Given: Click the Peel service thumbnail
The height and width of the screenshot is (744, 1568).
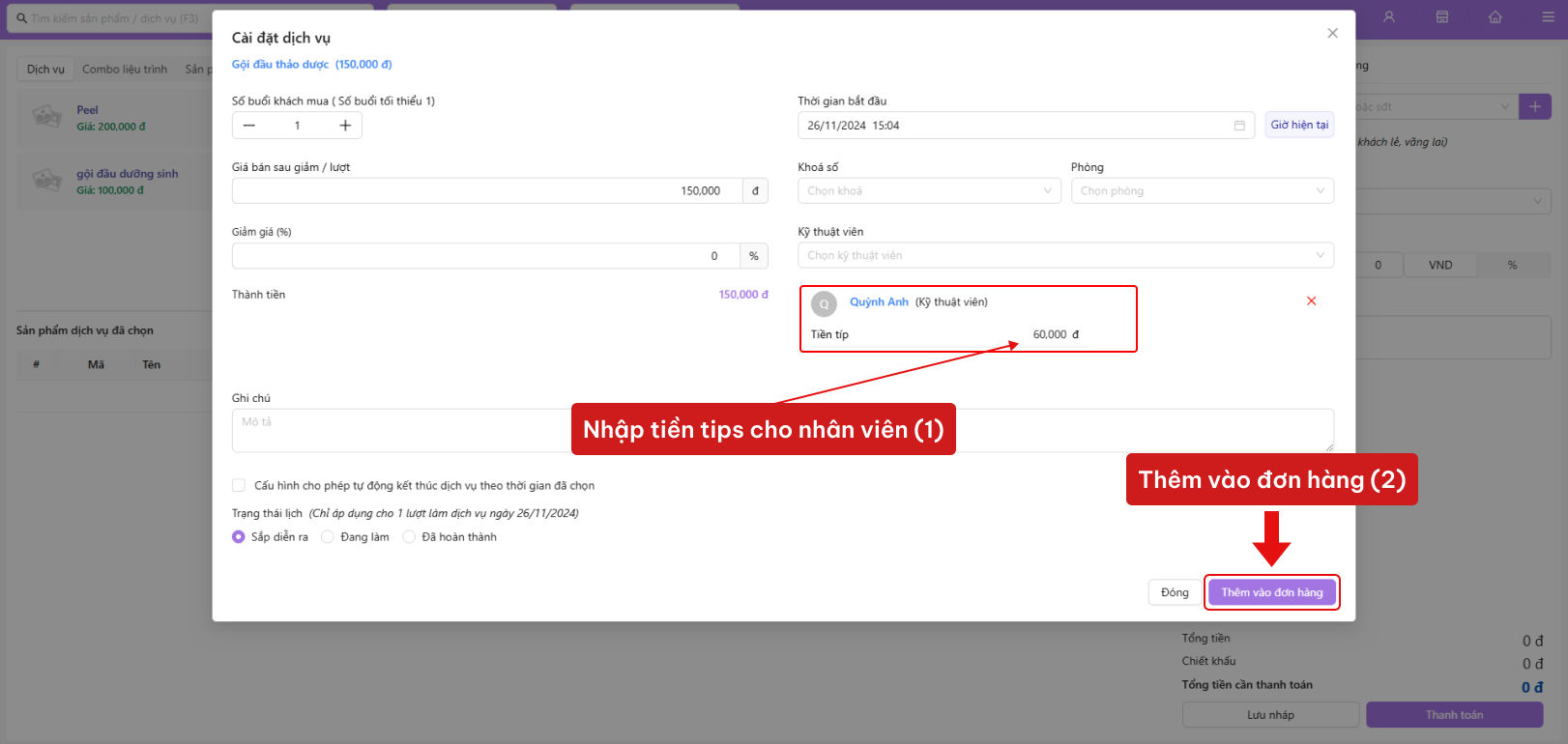Looking at the screenshot, I should coord(46,117).
